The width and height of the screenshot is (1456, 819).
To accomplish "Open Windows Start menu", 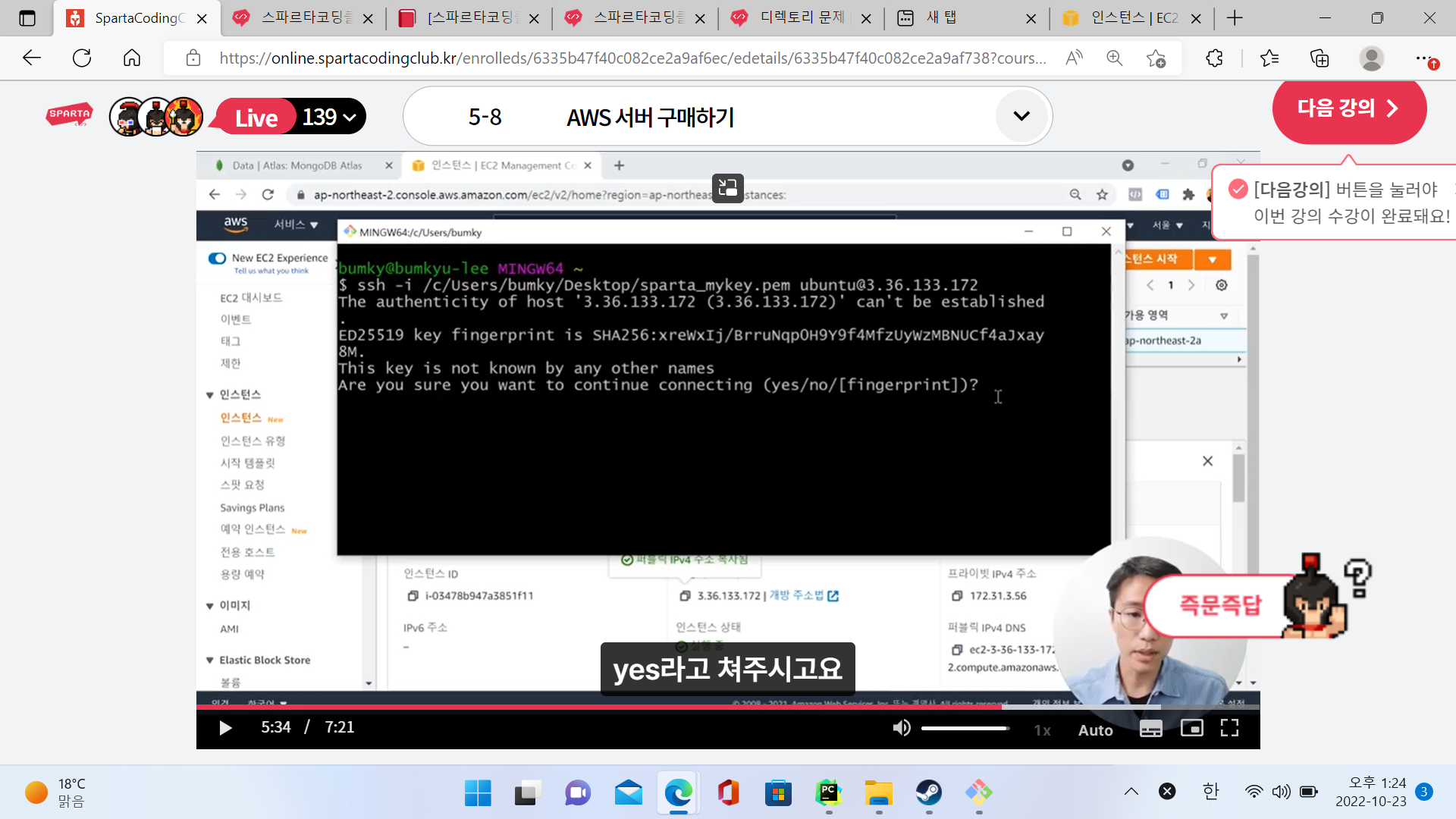I will 477,793.
